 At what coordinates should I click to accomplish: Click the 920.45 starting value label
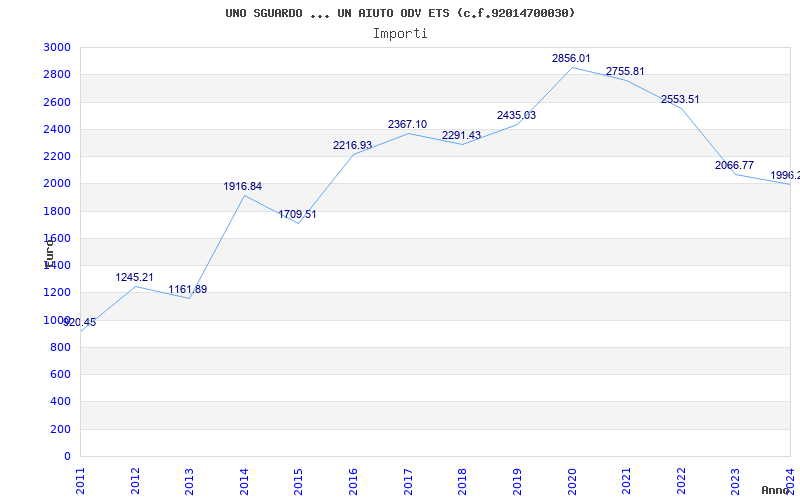coord(80,322)
